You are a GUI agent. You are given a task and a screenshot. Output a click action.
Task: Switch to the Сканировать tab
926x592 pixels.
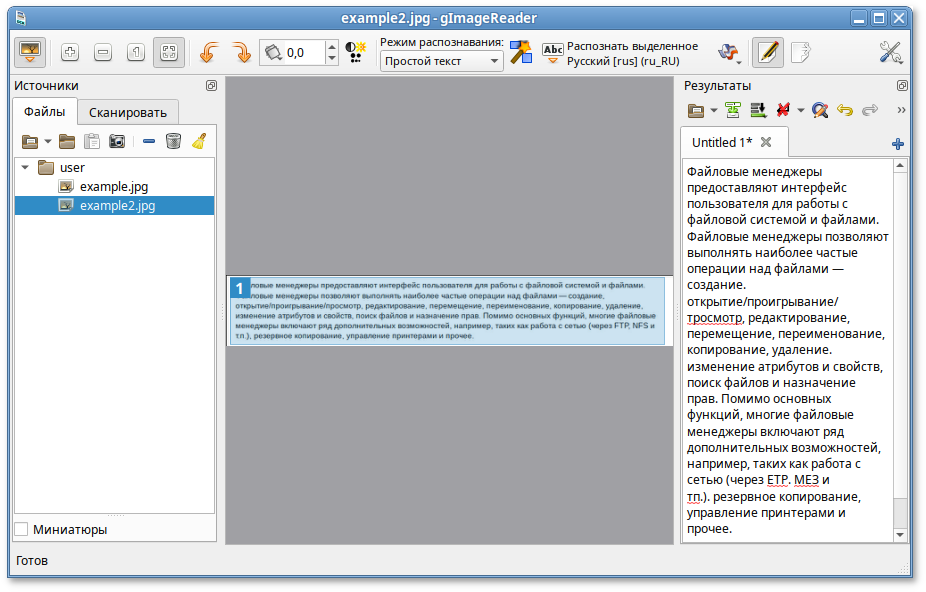(x=128, y=112)
